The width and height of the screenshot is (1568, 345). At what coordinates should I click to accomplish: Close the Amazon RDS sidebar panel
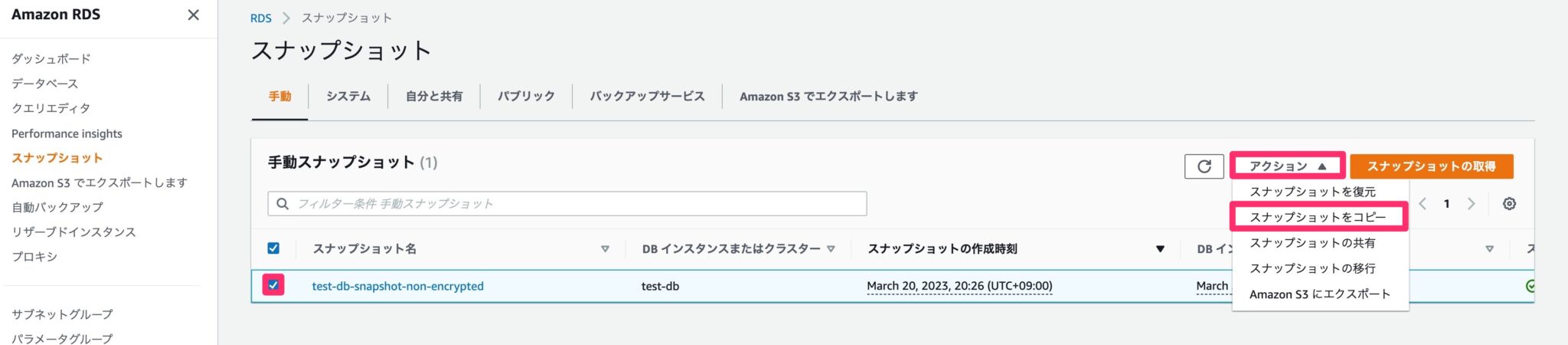click(x=193, y=15)
